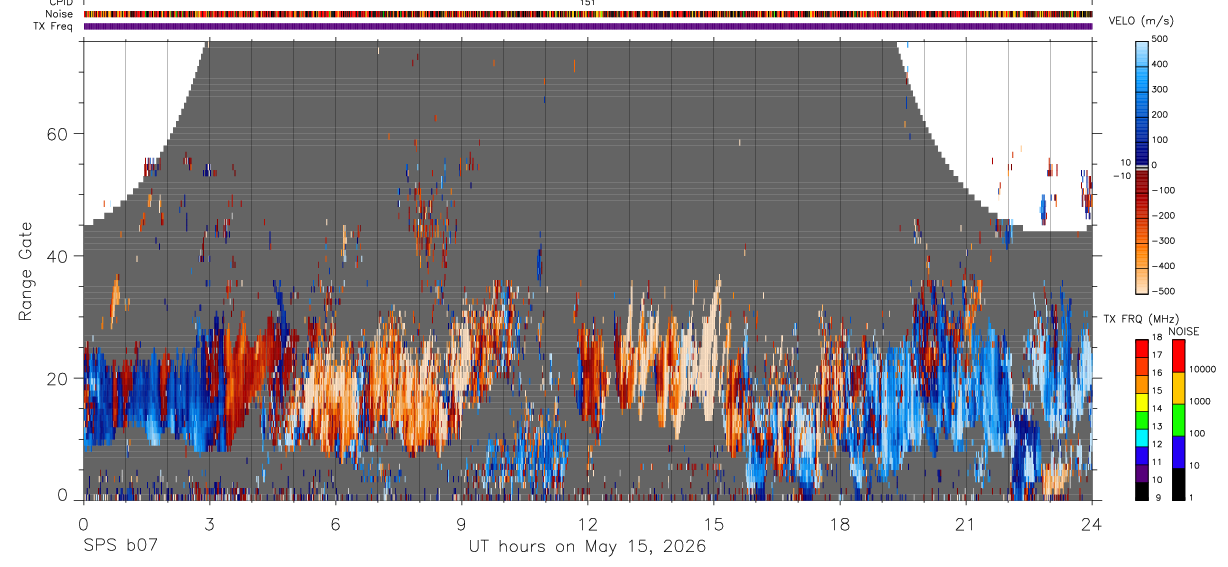This screenshot has height=567, width=1228.
Task: Click the 'TX Freq' strip label at top left
Action: coord(54,26)
